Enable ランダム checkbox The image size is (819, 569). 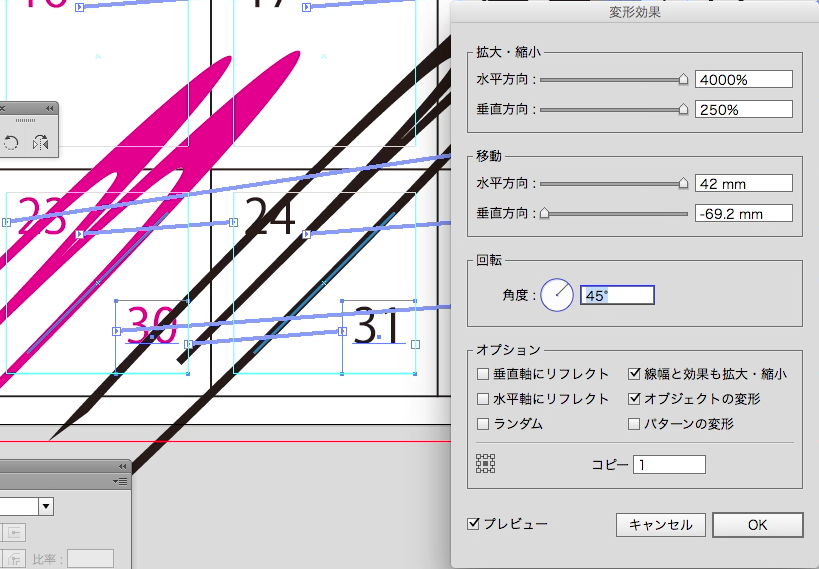(483, 424)
